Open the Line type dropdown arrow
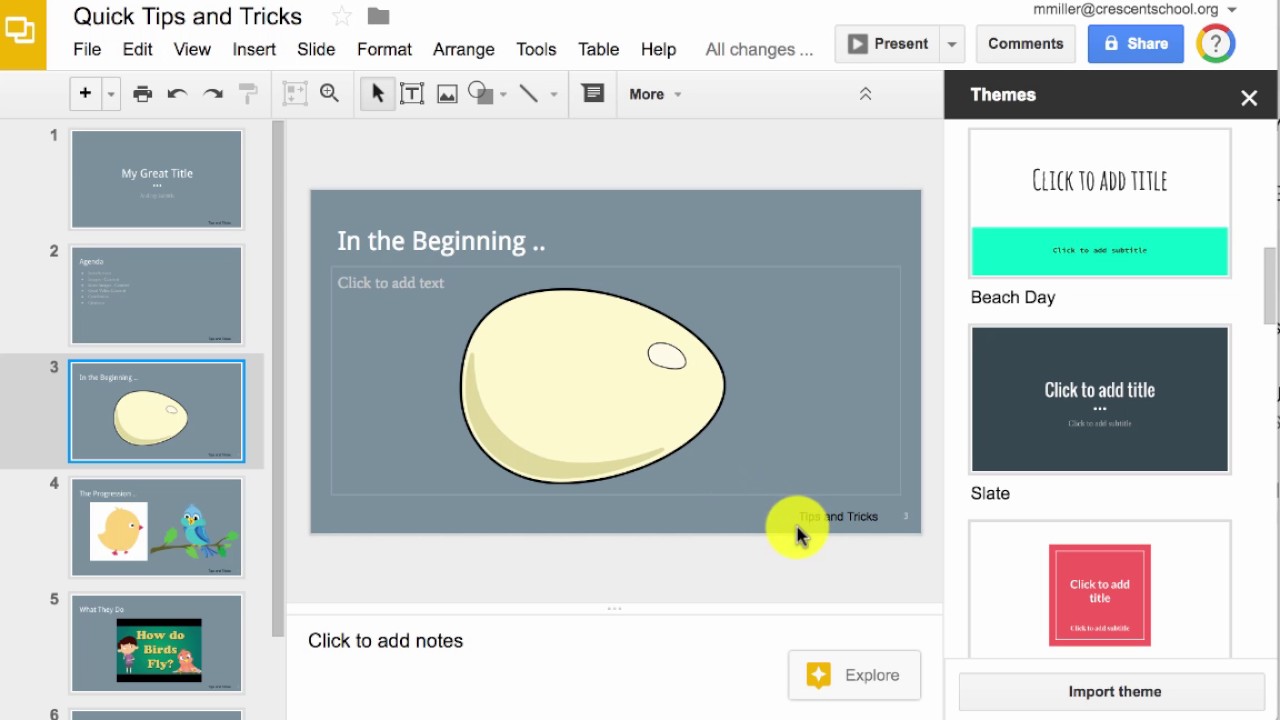Image resolution: width=1280 pixels, height=720 pixels. [x=553, y=95]
